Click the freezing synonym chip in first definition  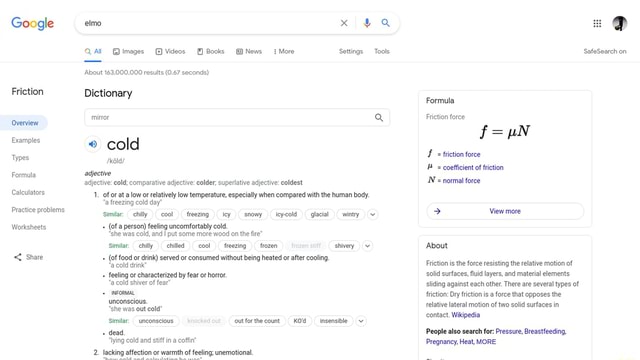(x=198, y=214)
